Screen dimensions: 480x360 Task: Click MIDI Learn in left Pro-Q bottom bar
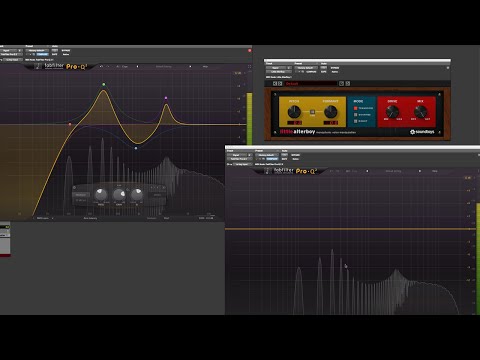[43, 218]
